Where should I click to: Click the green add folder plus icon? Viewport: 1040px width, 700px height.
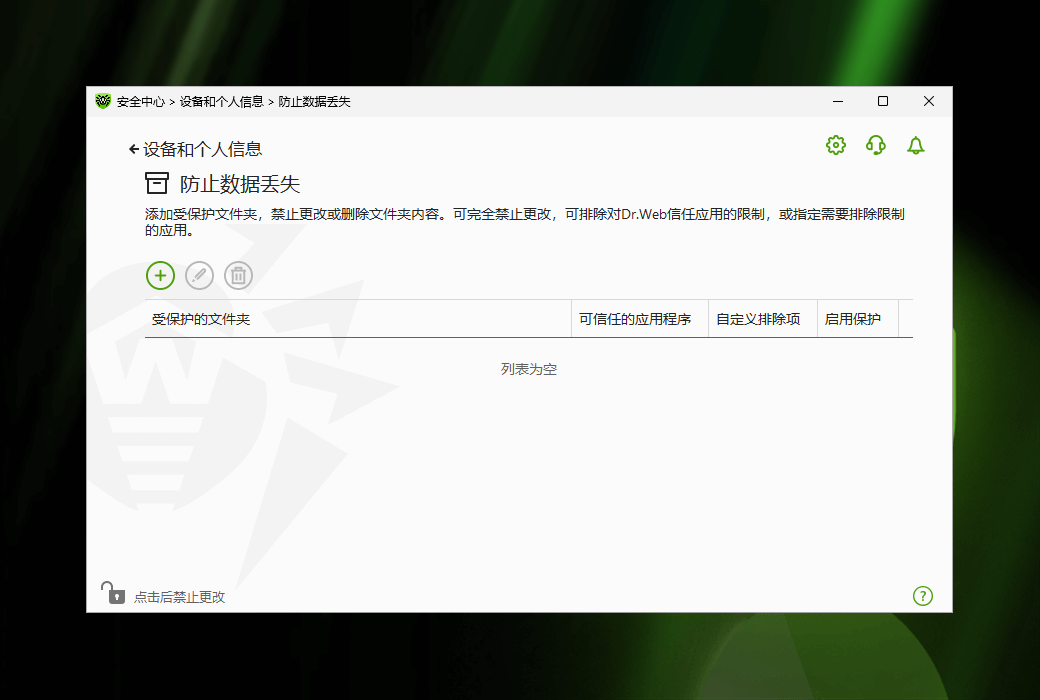point(161,275)
